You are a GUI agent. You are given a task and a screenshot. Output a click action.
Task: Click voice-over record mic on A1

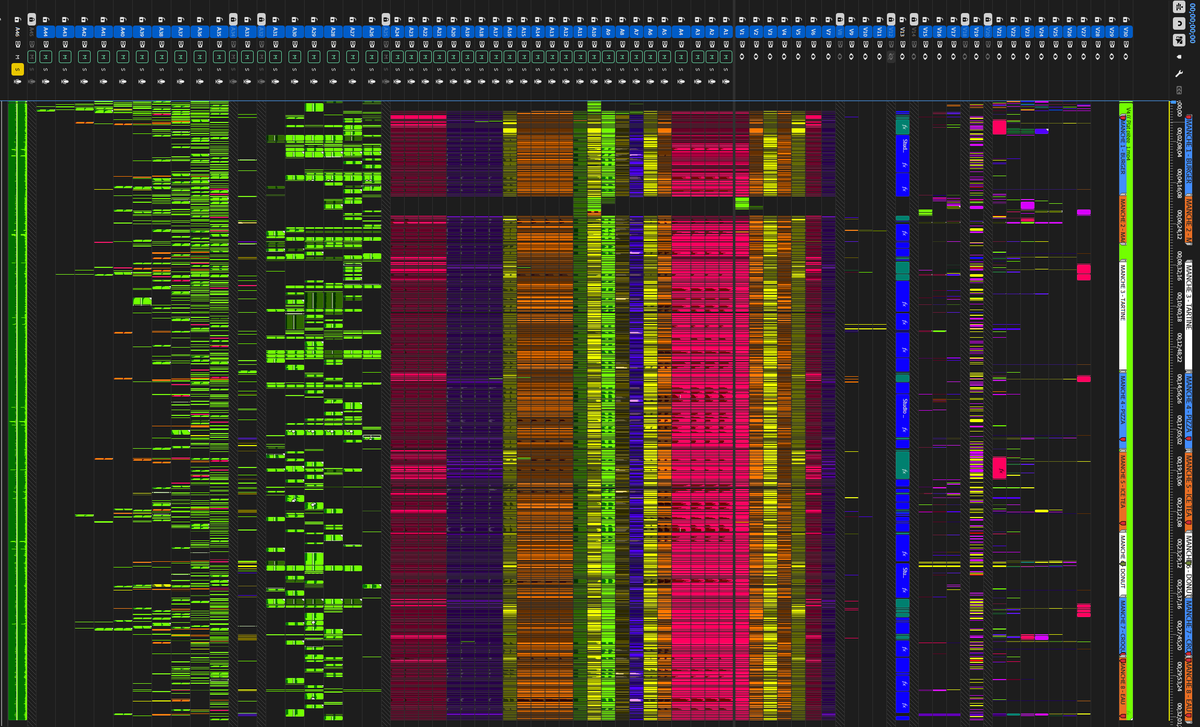pos(726,81)
